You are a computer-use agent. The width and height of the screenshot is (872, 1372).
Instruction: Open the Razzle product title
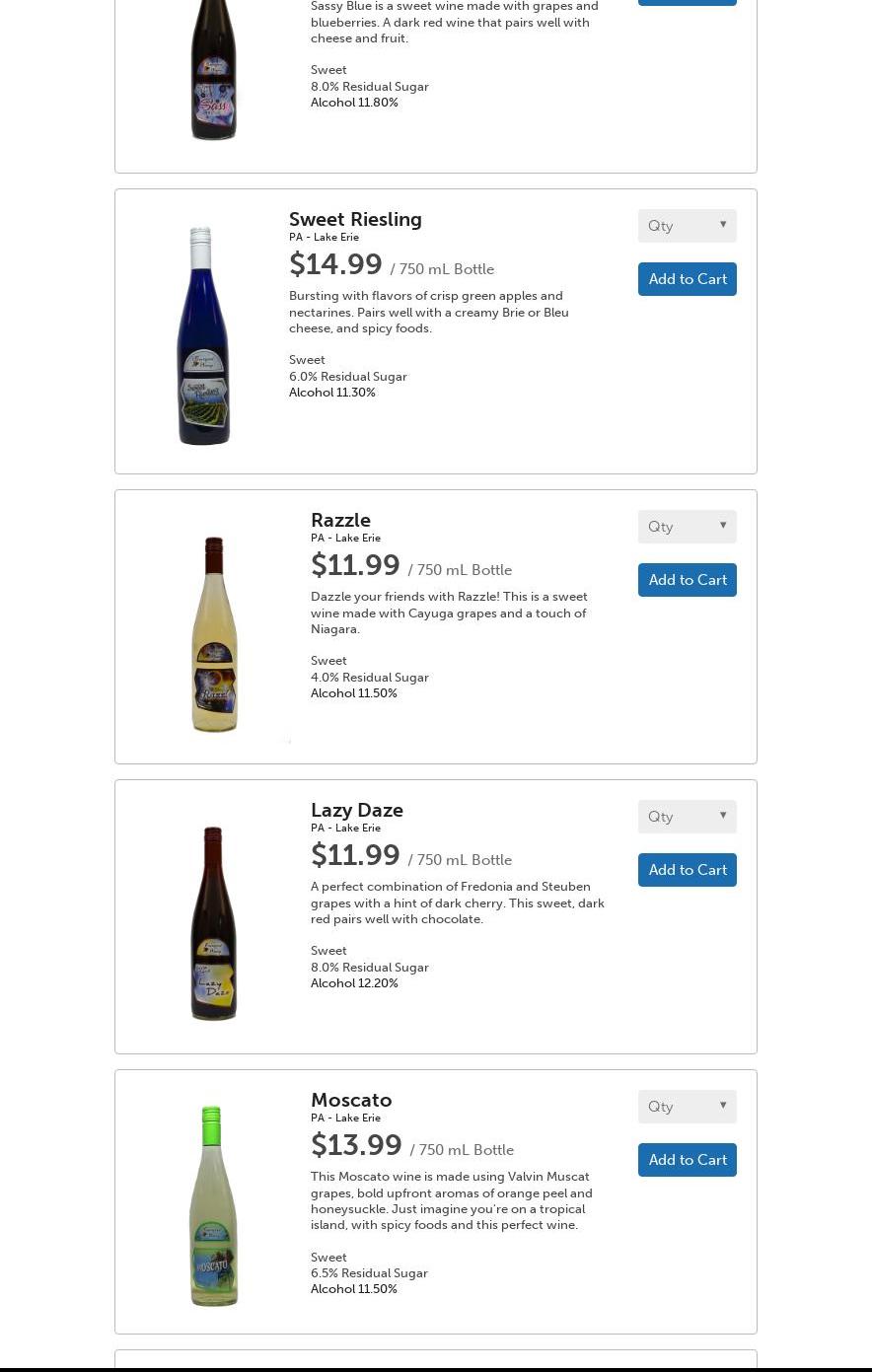(x=340, y=520)
